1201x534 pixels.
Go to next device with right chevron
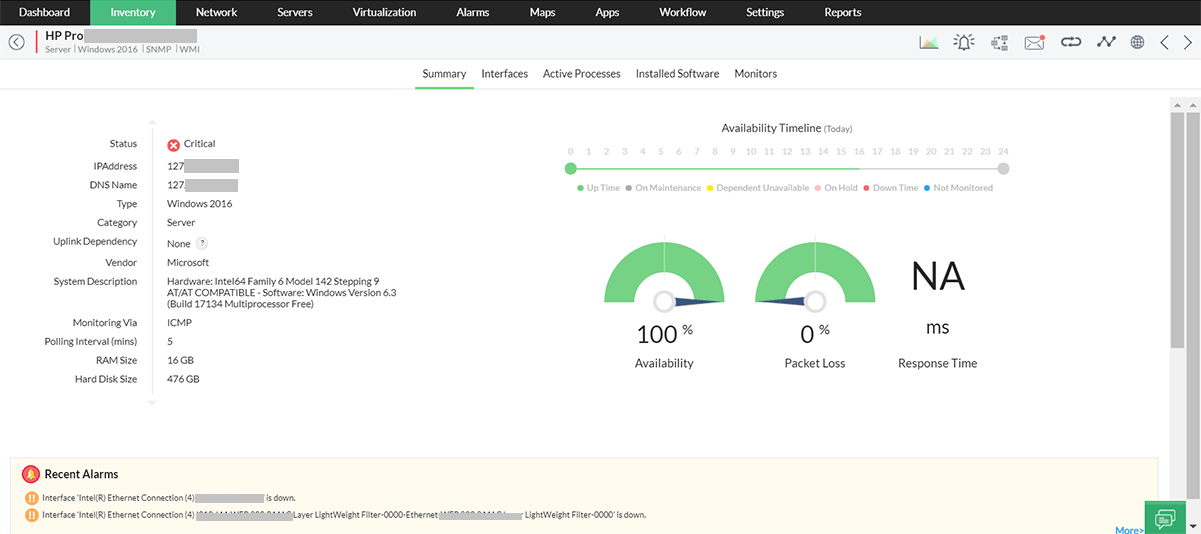(x=1187, y=42)
